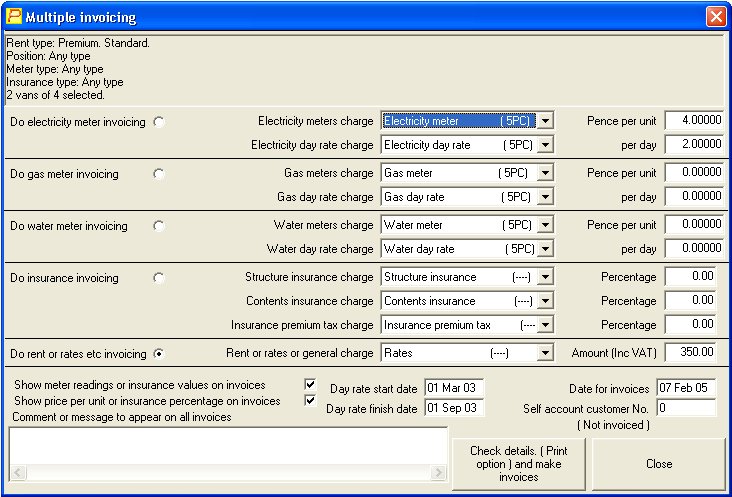Click the Self account customer No. field

[x=686, y=408]
